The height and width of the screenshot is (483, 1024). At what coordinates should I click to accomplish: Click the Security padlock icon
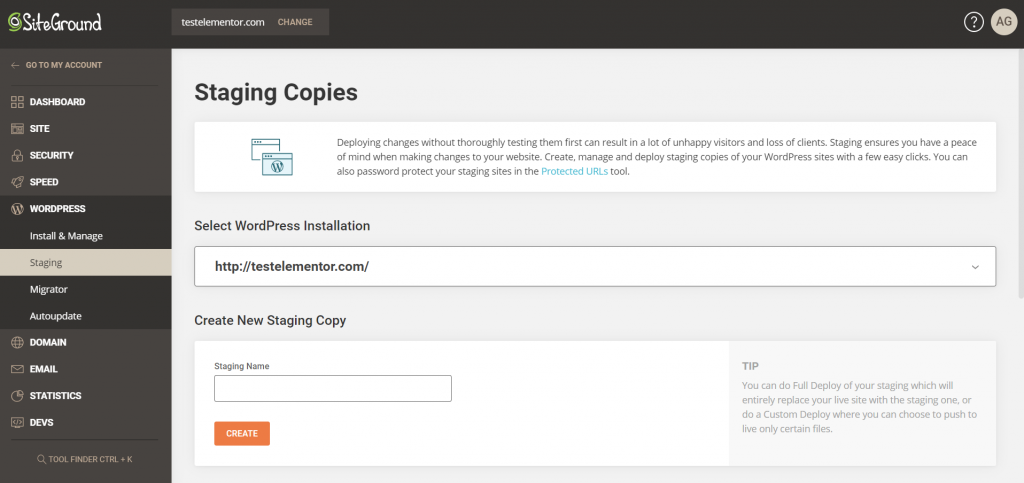17,156
